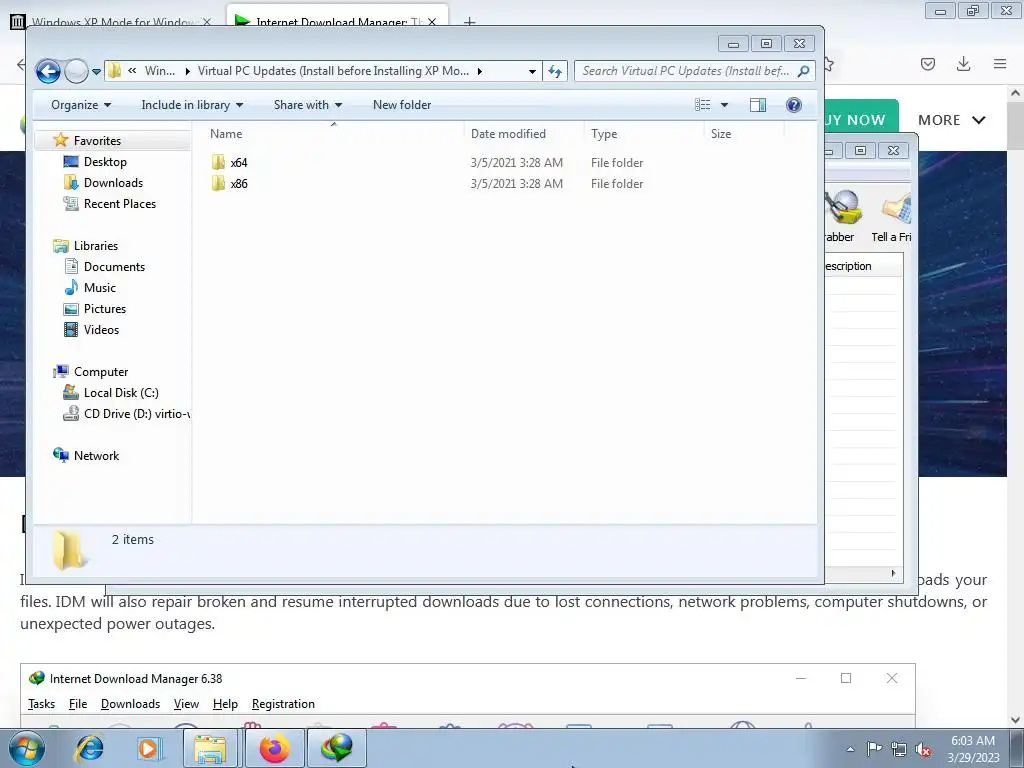Click the Back arrow in Explorer
This screenshot has height=768, width=1024.
pos(48,71)
